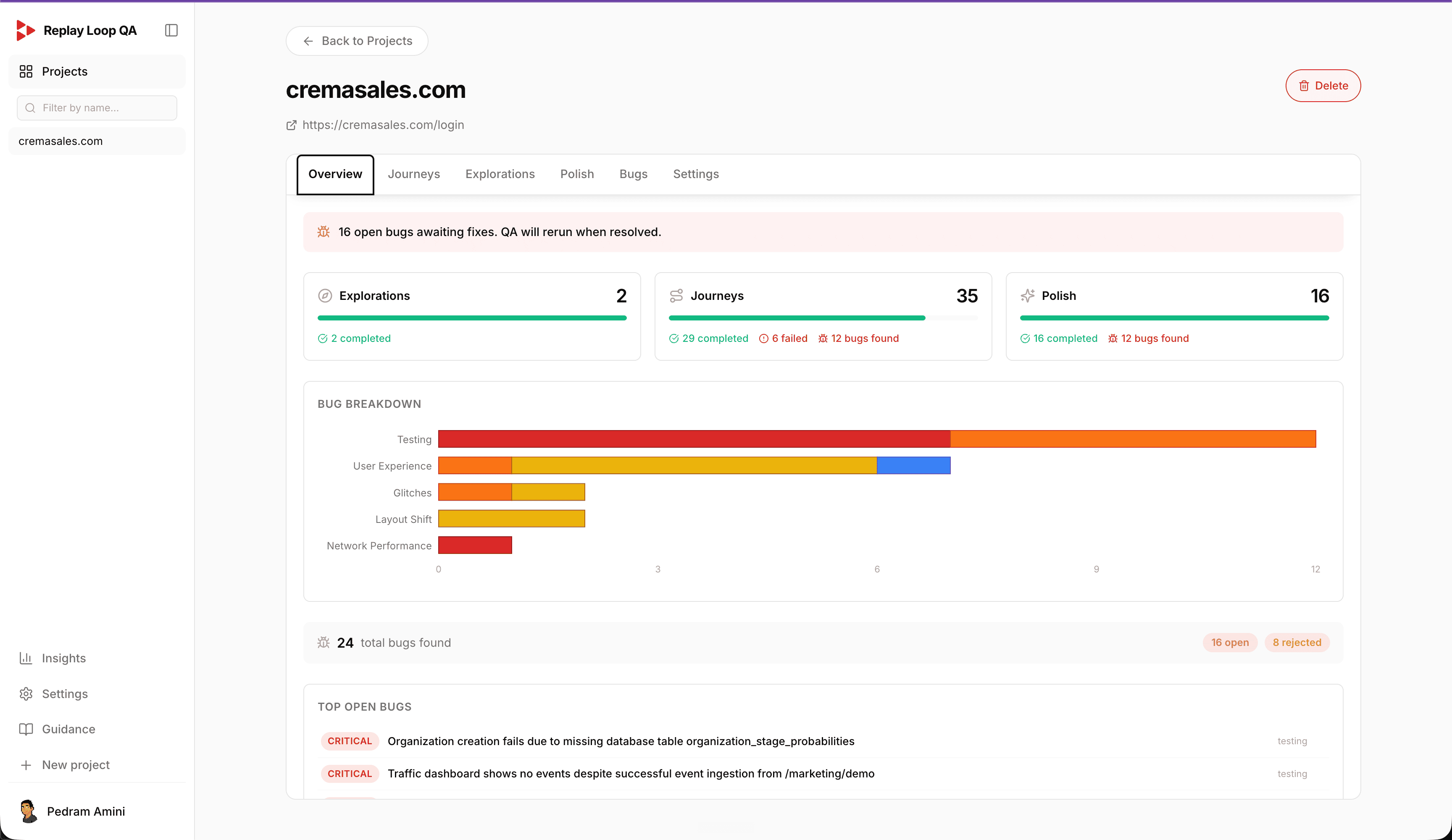Open the Guidance book icon
Viewport: 1452px width, 840px height.
[26, 729]
